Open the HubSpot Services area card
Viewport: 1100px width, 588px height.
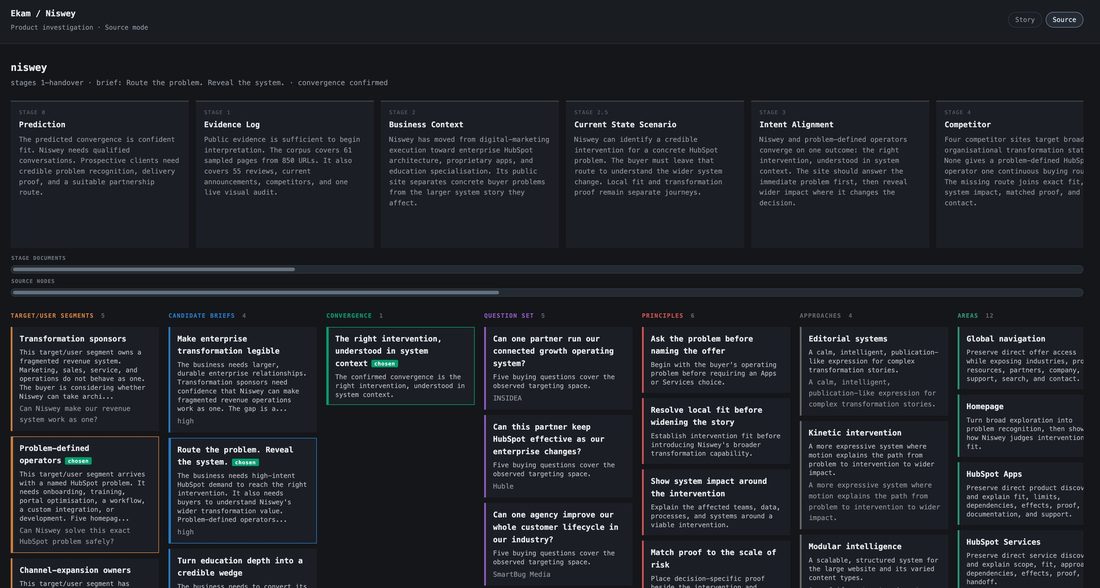(1021, 559)
